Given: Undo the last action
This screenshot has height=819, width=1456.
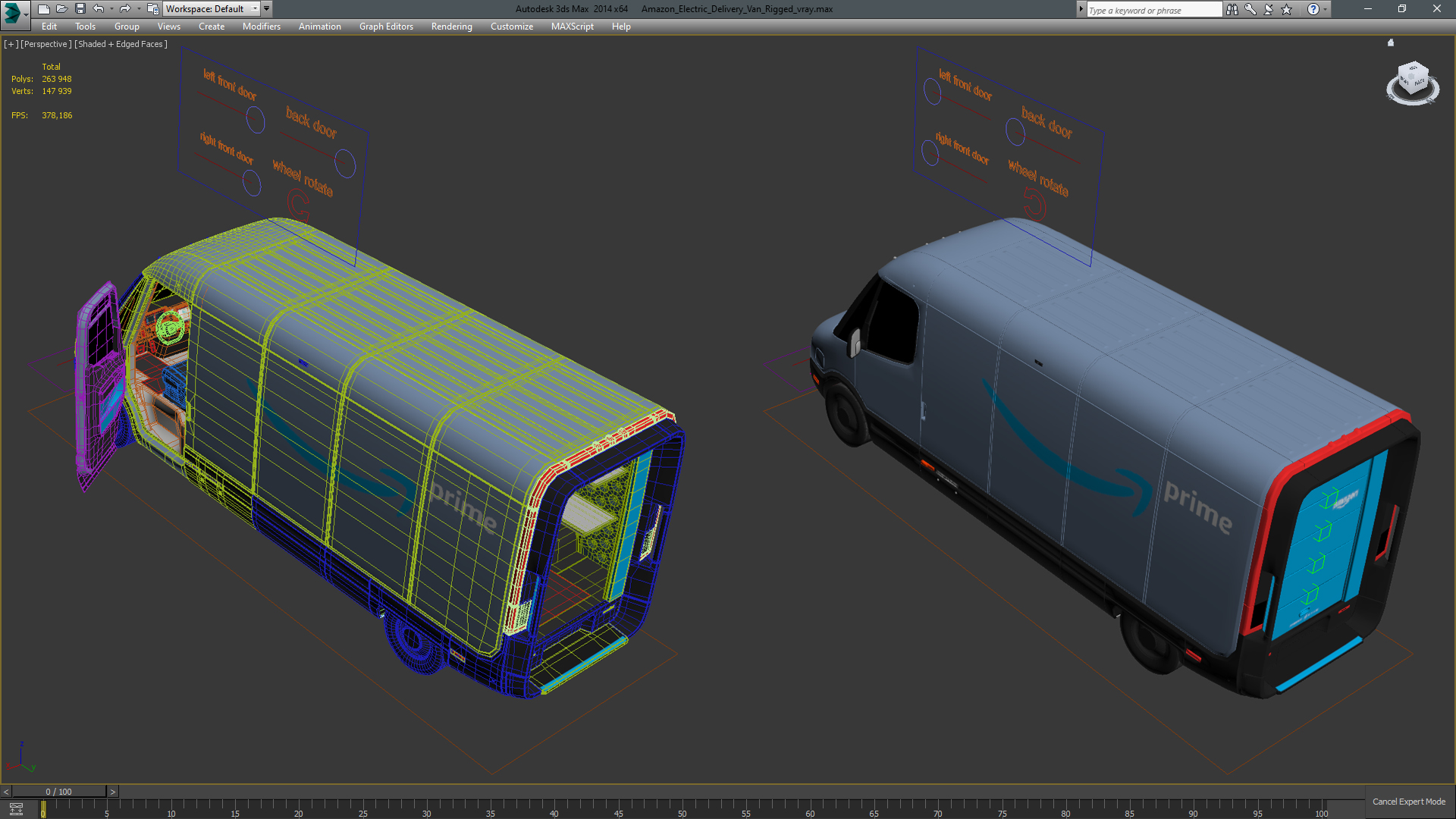Looking at the screenshot, I should (x=99, y=9).
